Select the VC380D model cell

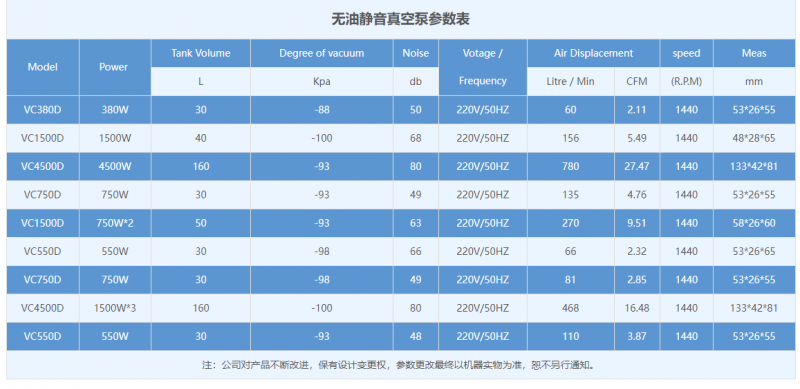pos(43,110)
